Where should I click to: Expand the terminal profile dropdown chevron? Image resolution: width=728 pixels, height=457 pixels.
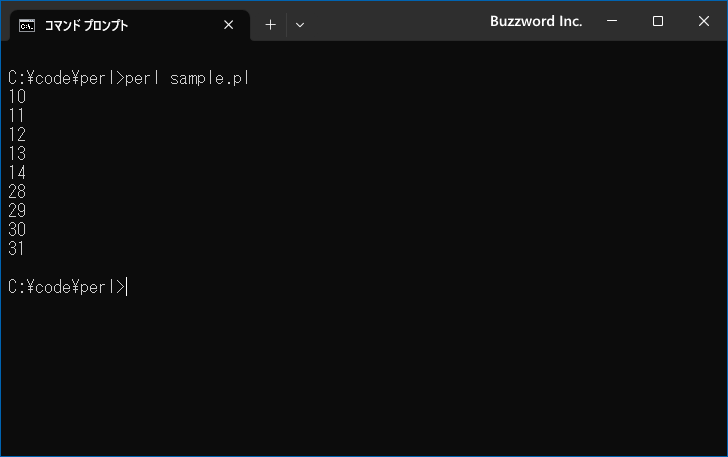point(300,25)
